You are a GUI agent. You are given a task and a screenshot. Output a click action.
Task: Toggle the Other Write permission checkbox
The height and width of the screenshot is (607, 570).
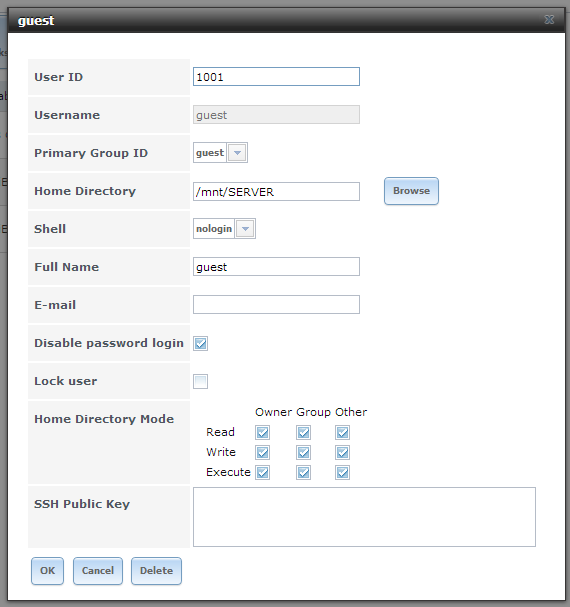[x=343, y=452]
